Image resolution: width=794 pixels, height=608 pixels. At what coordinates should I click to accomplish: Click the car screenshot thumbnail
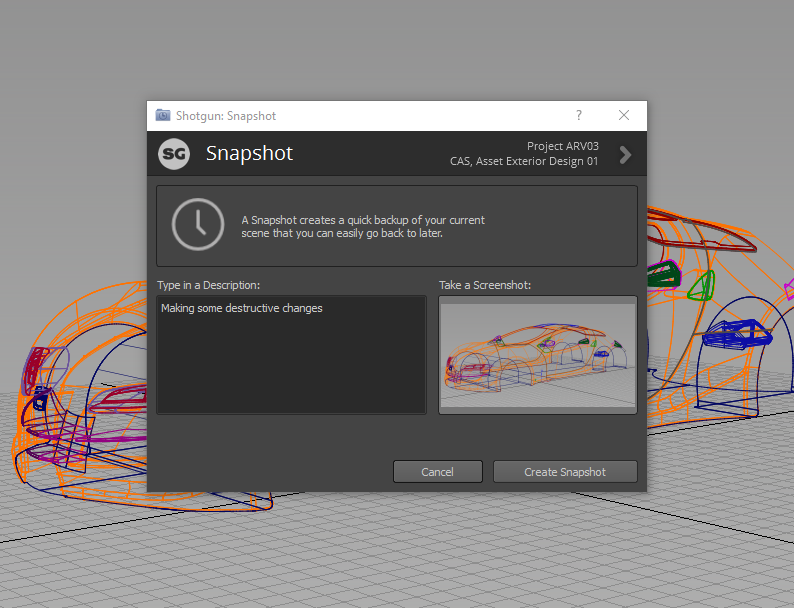[x=538, y=355]
